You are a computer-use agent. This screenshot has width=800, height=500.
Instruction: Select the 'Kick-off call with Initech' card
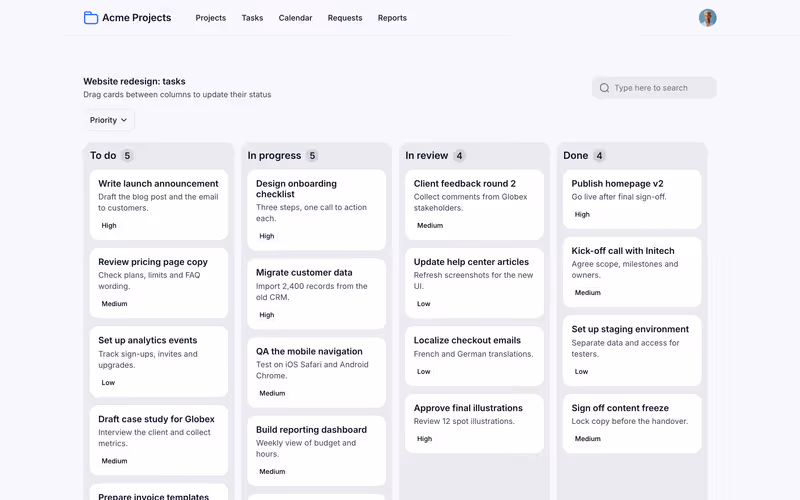point(632,272)
